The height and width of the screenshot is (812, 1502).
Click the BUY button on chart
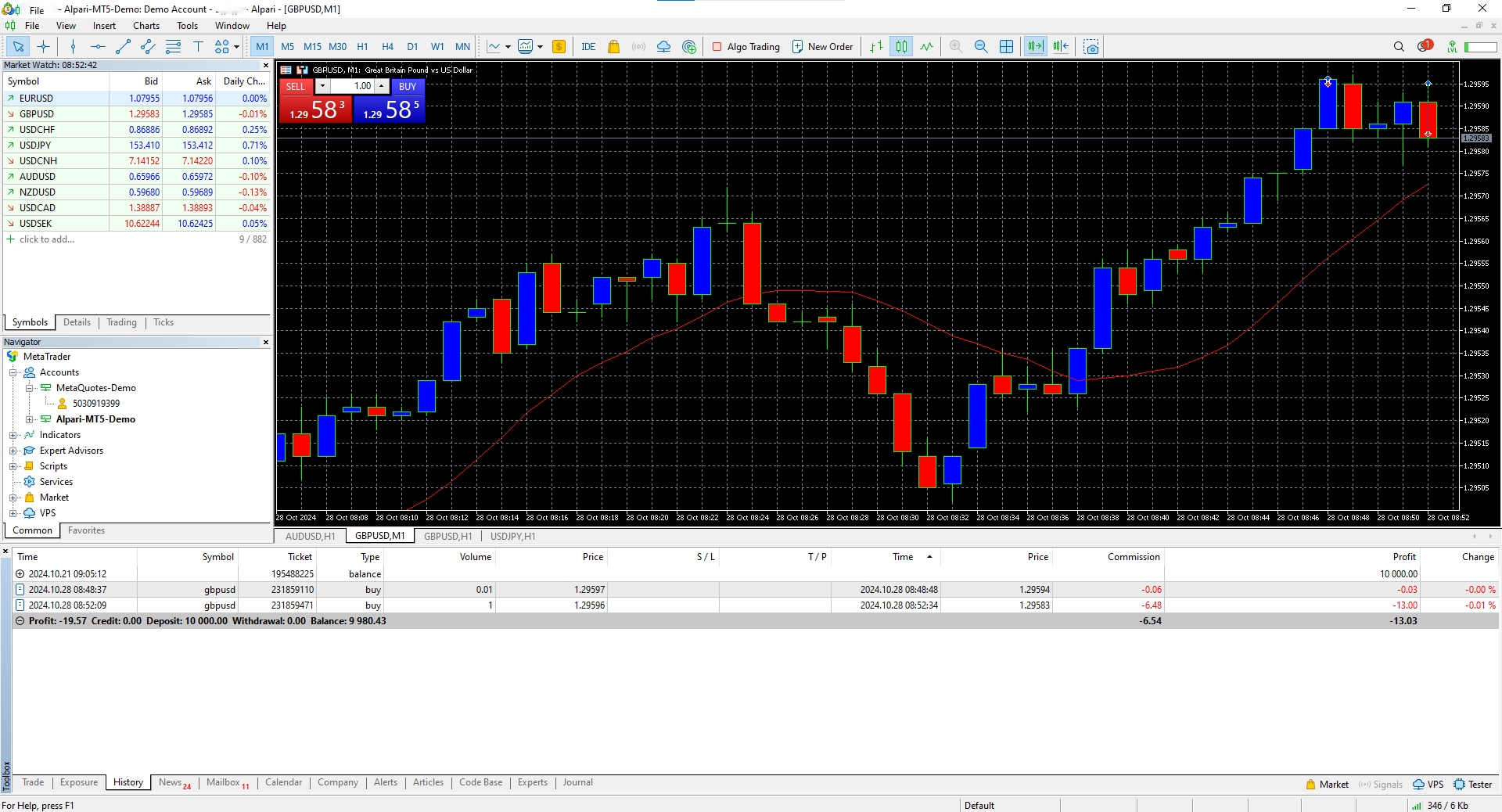[407, 86]
